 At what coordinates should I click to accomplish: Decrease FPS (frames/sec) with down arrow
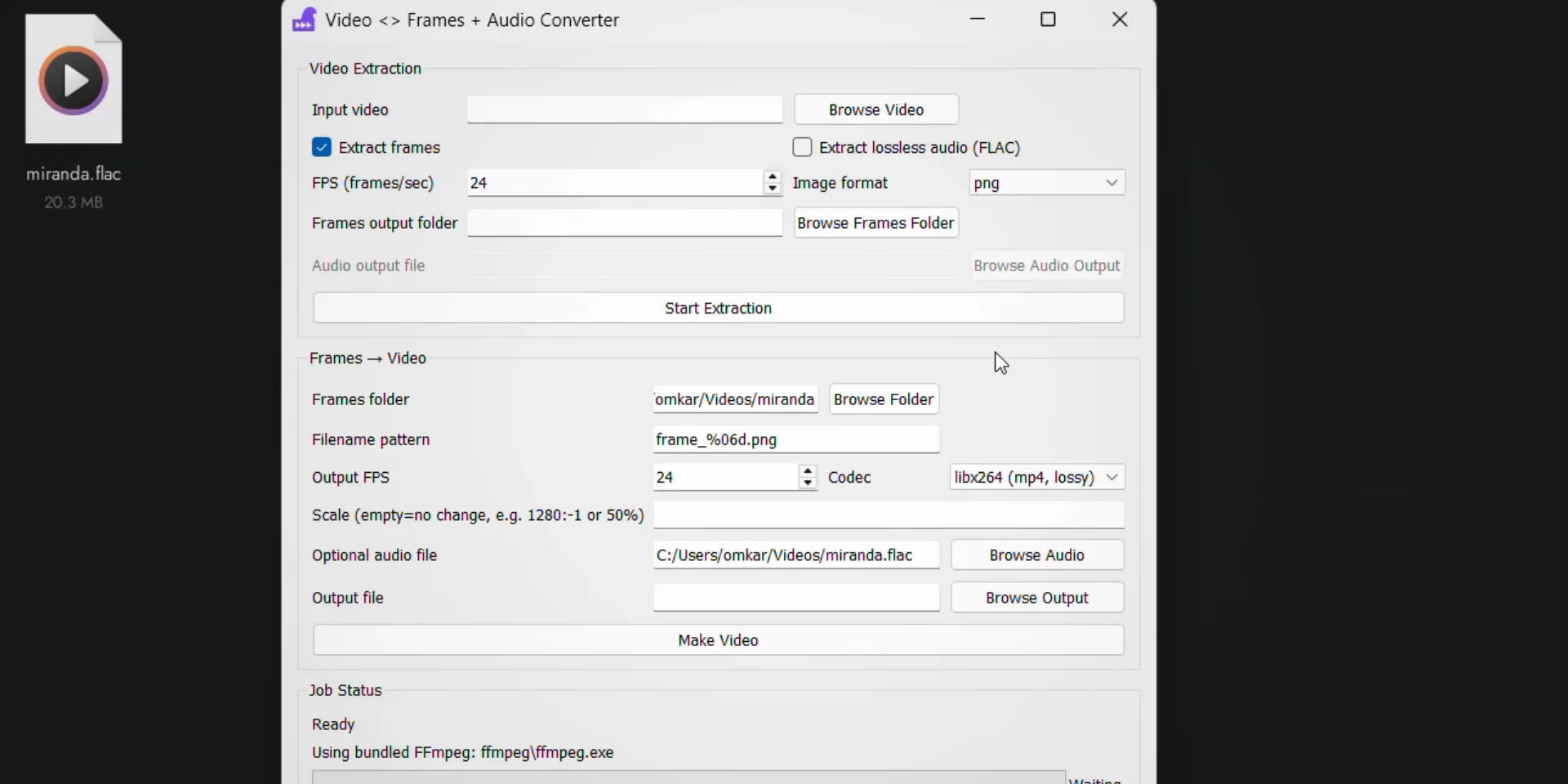tap(773, 189)
